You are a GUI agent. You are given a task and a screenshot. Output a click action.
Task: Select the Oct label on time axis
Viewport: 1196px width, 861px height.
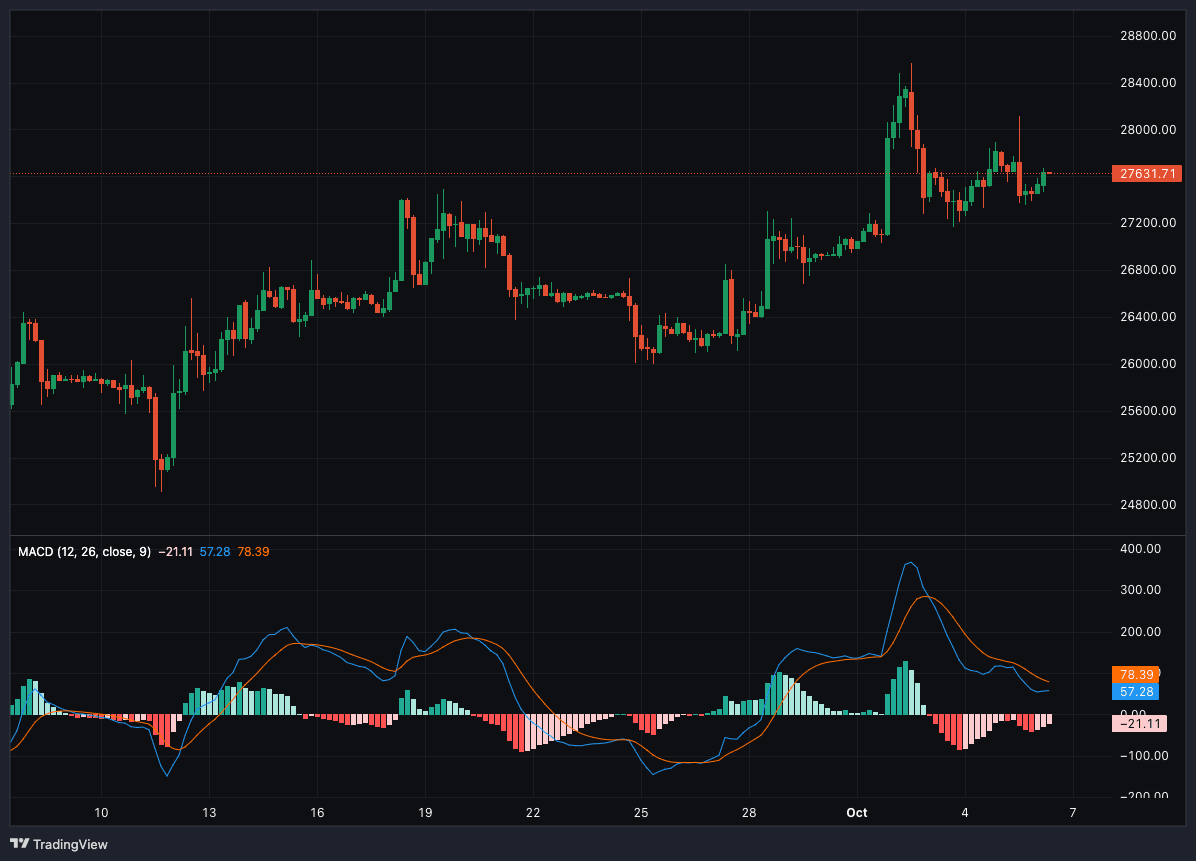pos(856,812)
